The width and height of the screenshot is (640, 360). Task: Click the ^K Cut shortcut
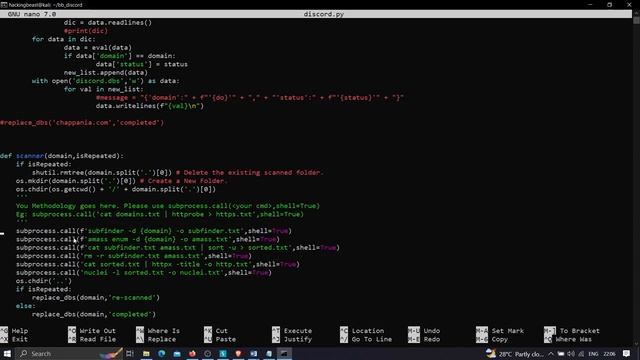coord(216,331)
